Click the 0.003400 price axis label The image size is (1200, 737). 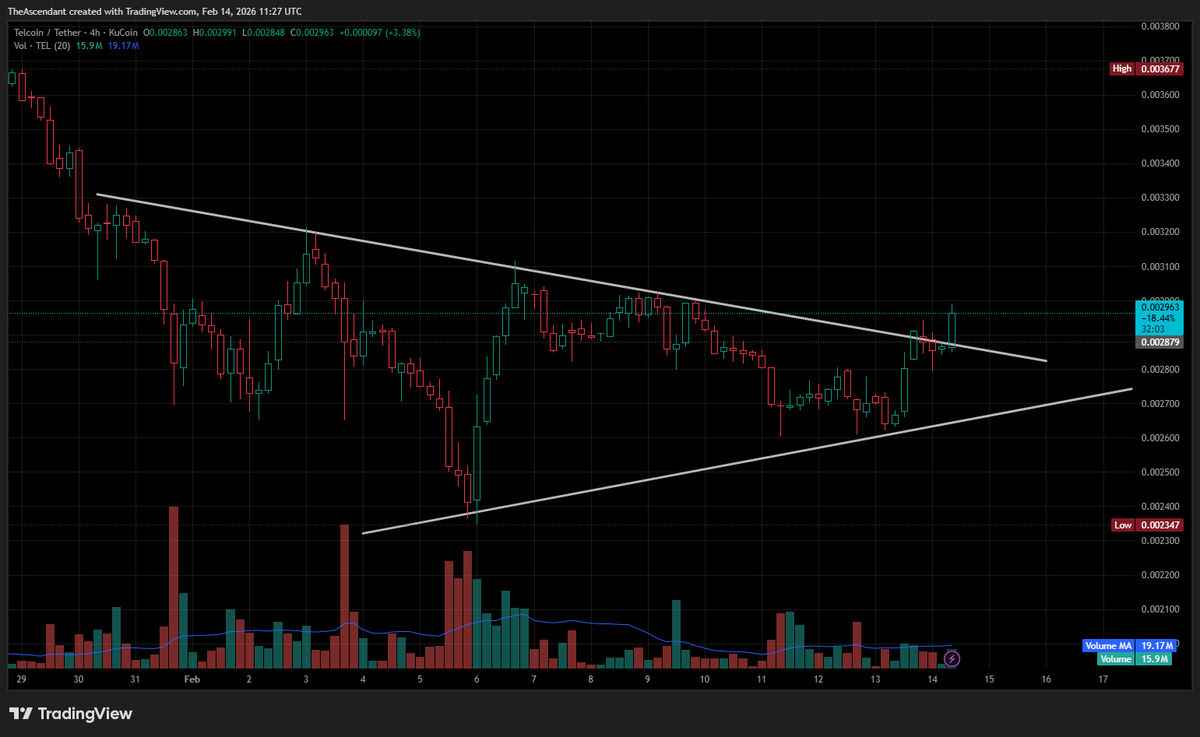1159,164
